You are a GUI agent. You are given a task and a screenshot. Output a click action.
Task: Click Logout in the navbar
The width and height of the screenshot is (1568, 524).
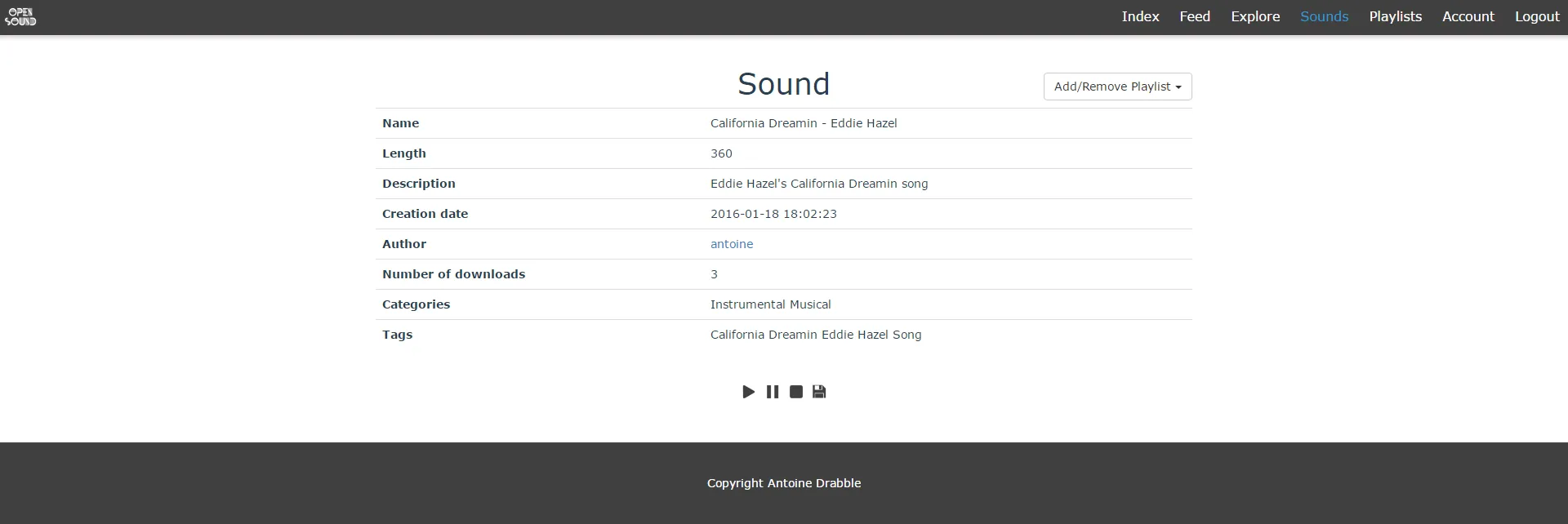(1537, 16)
